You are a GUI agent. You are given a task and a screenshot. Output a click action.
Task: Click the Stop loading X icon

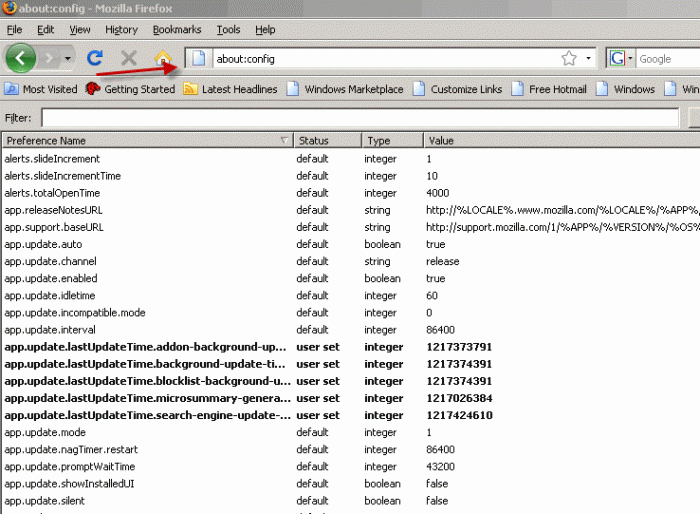coord(129,58)
